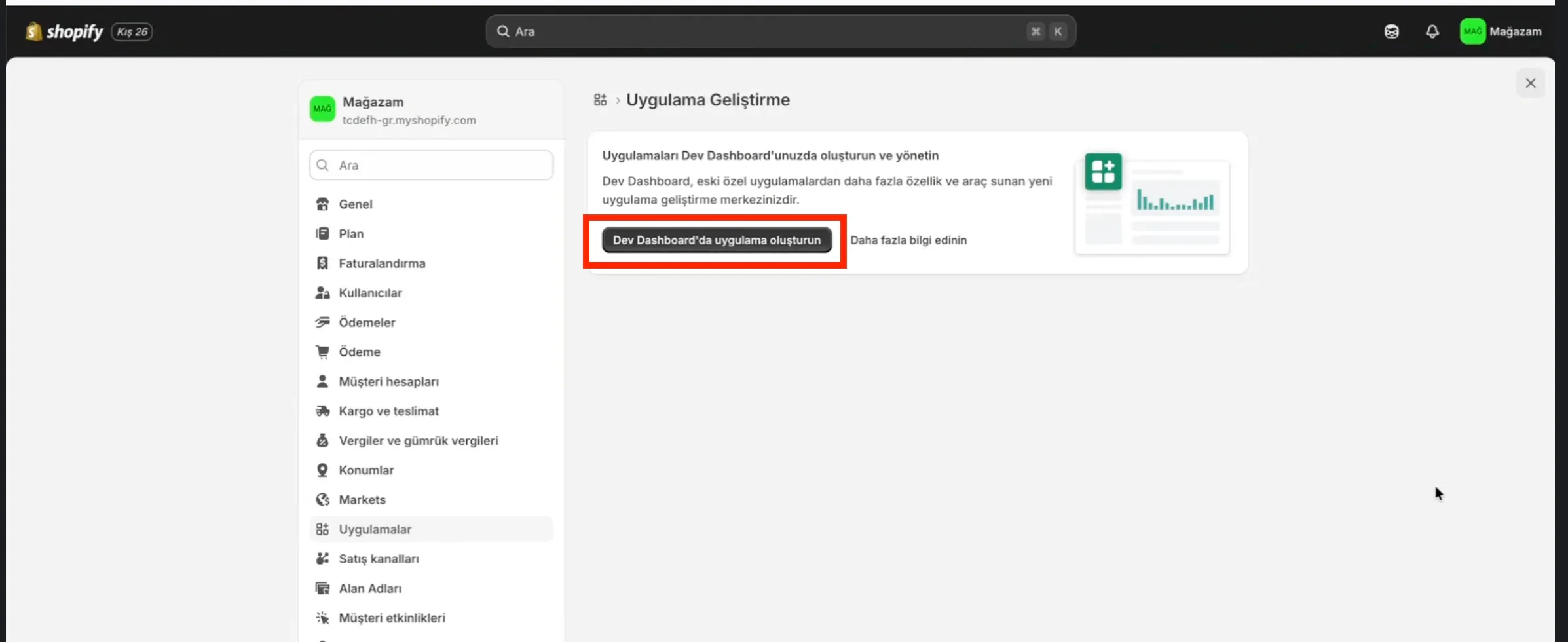Close the settings panel with the X button

pos(1531,83)
